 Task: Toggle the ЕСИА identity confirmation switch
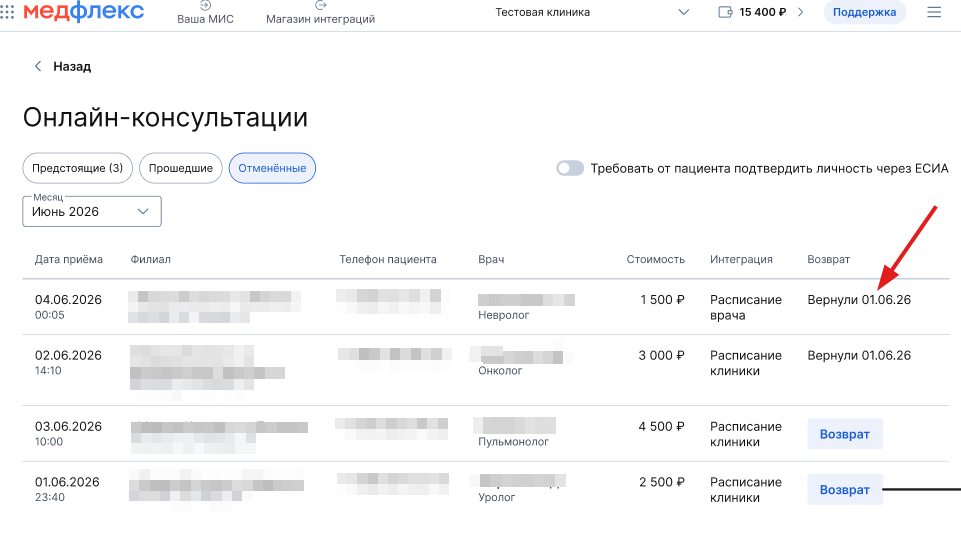coord(570,168)
